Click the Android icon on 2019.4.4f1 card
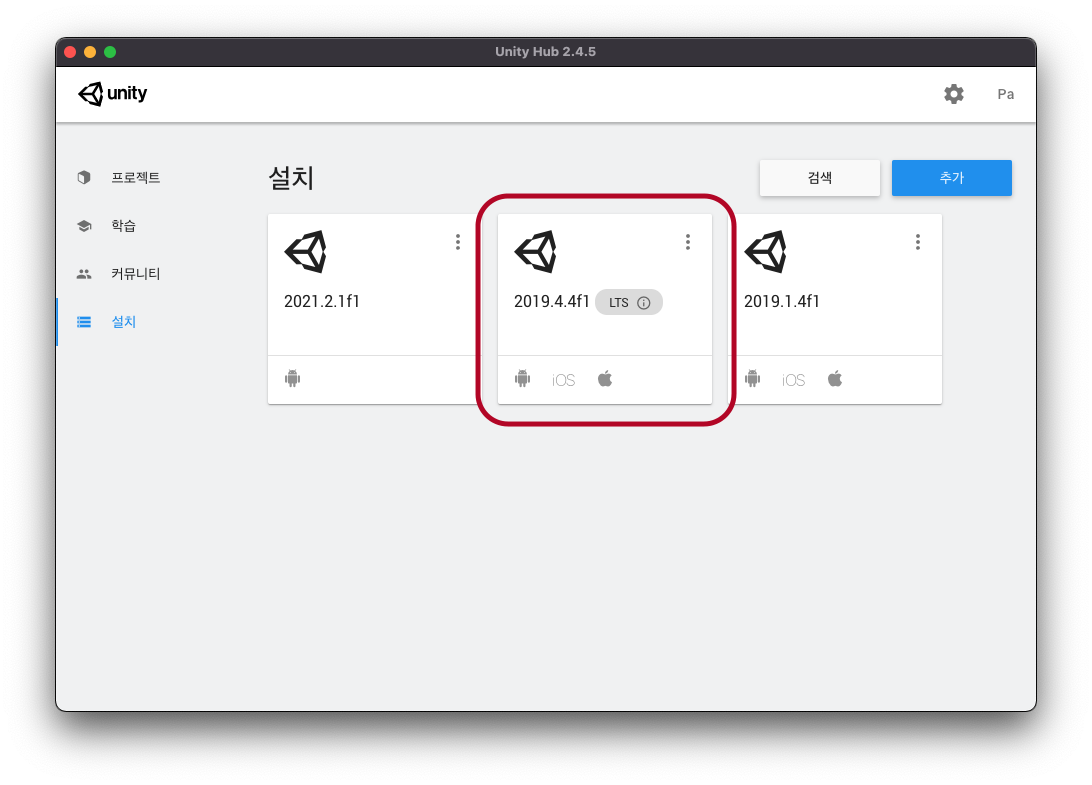This screenshot has height=785, width=1092. tap(522, 379)
